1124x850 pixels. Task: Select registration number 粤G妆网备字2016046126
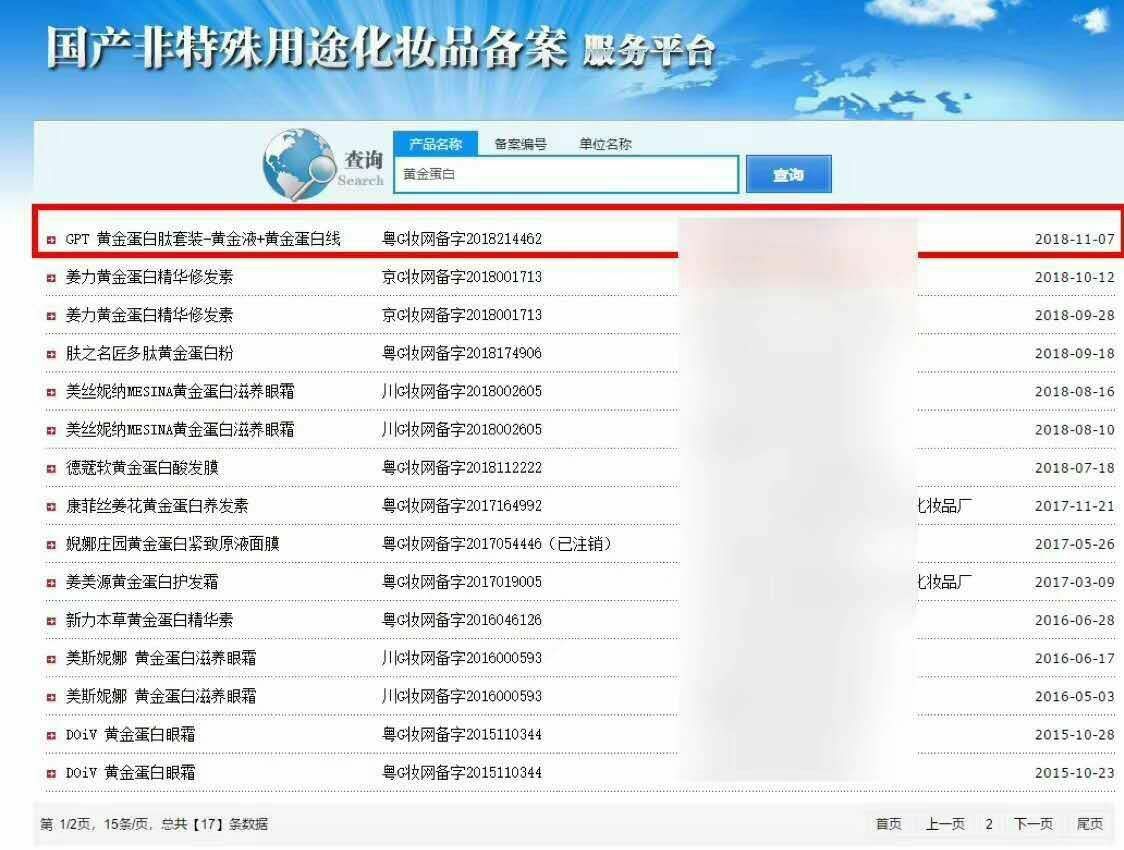(462, 621)
